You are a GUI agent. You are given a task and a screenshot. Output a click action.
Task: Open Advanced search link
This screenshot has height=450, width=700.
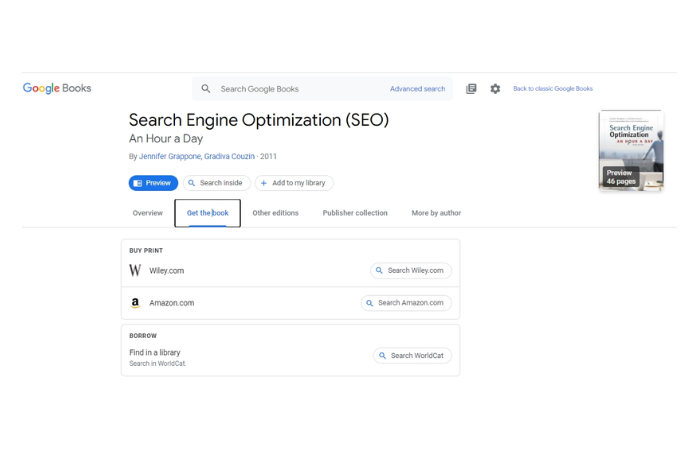pos(417,89)
